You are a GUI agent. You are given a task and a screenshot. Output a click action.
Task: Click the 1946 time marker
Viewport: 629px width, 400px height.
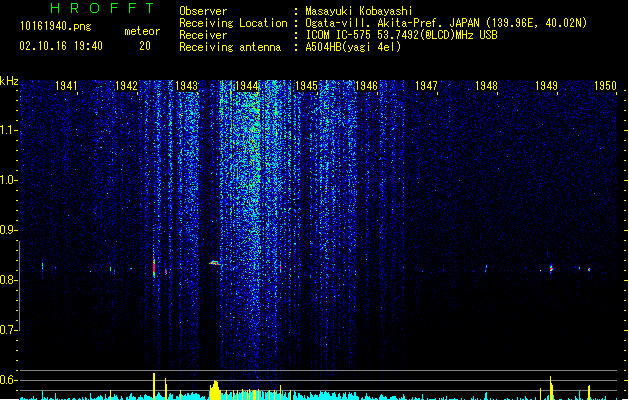click(x=366, y=86)
